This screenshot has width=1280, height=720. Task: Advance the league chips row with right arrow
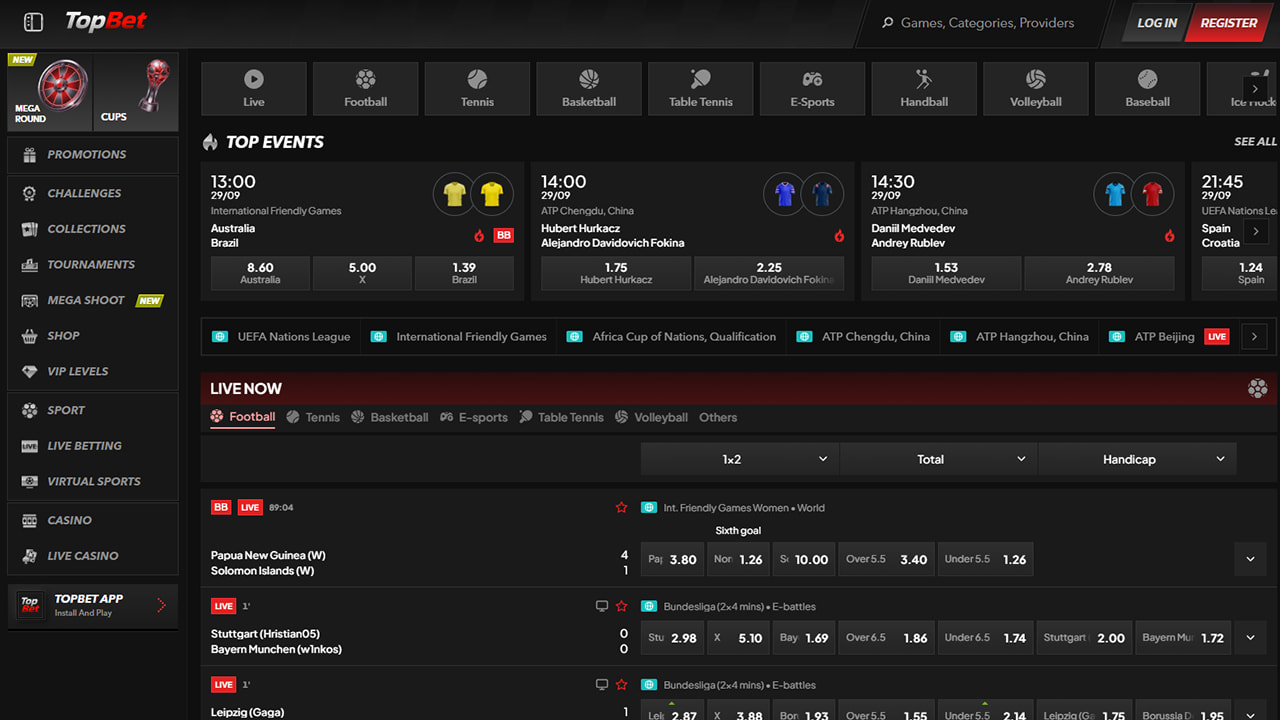click(x=1254, y=337)
